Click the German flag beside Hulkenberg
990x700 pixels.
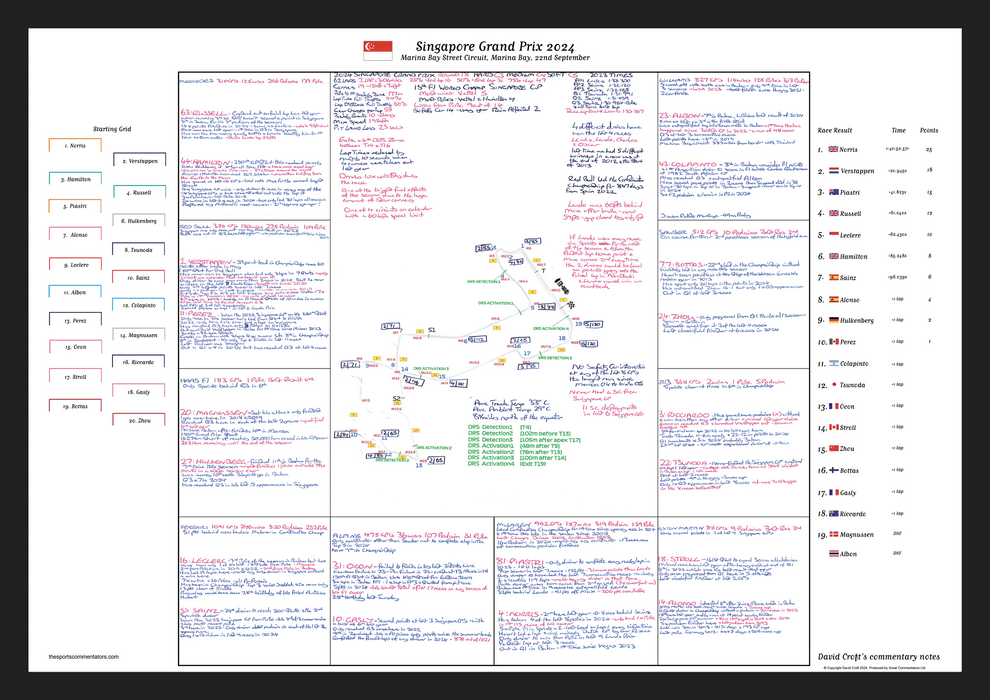click(835, 320)
